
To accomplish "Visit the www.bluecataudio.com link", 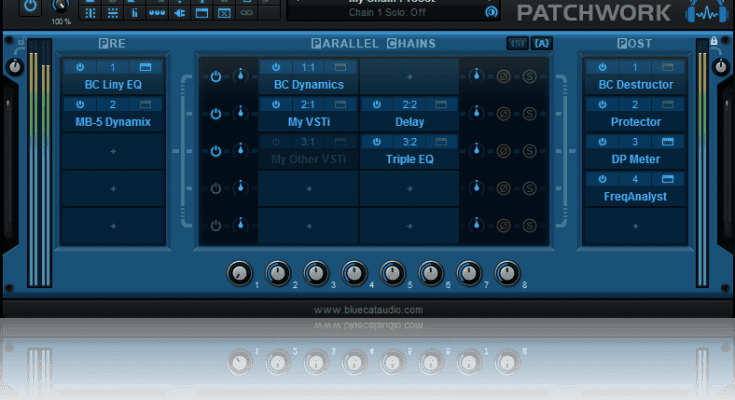I will pyautogui.click(x=367, y=310).
